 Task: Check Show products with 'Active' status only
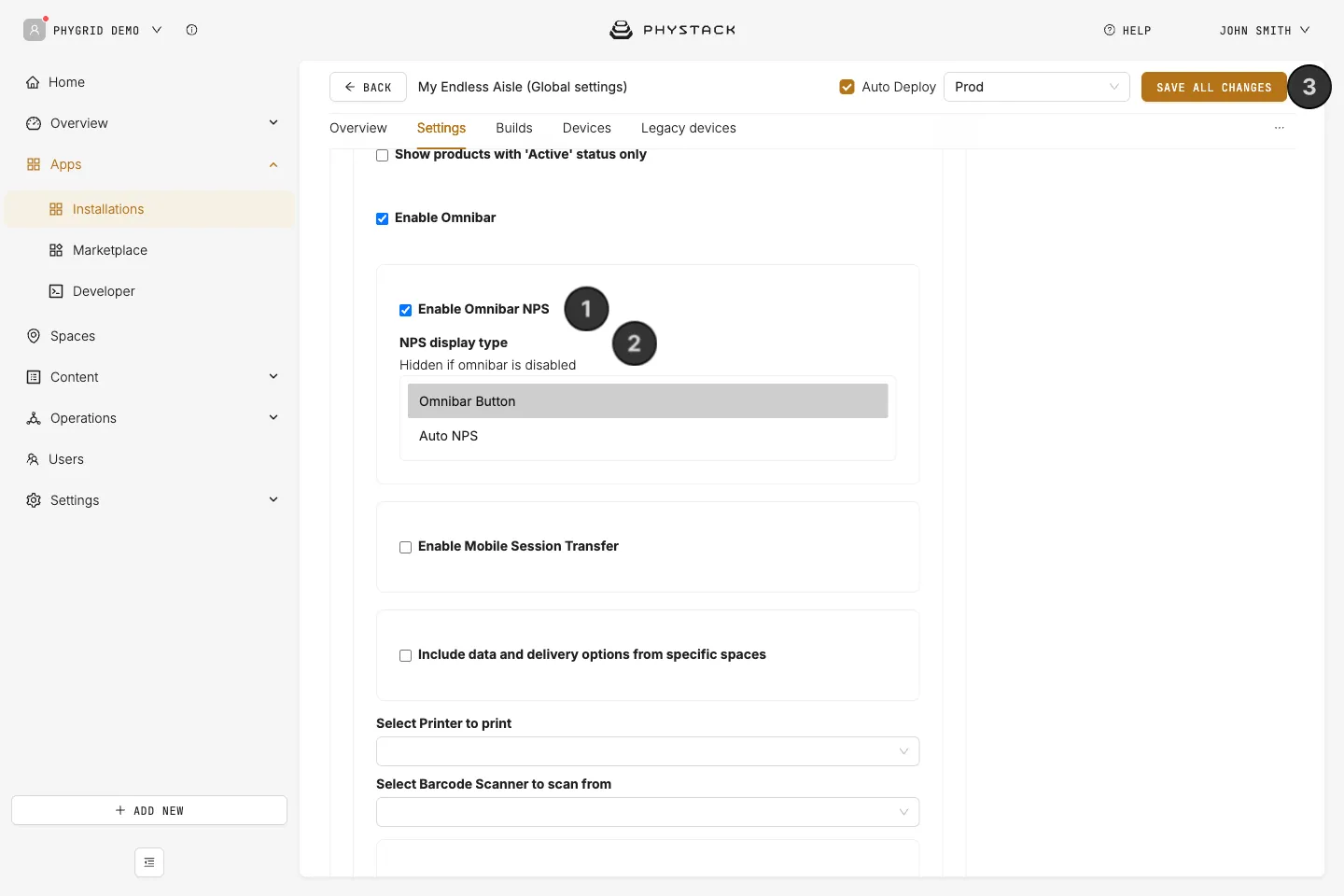click(382, 155)
